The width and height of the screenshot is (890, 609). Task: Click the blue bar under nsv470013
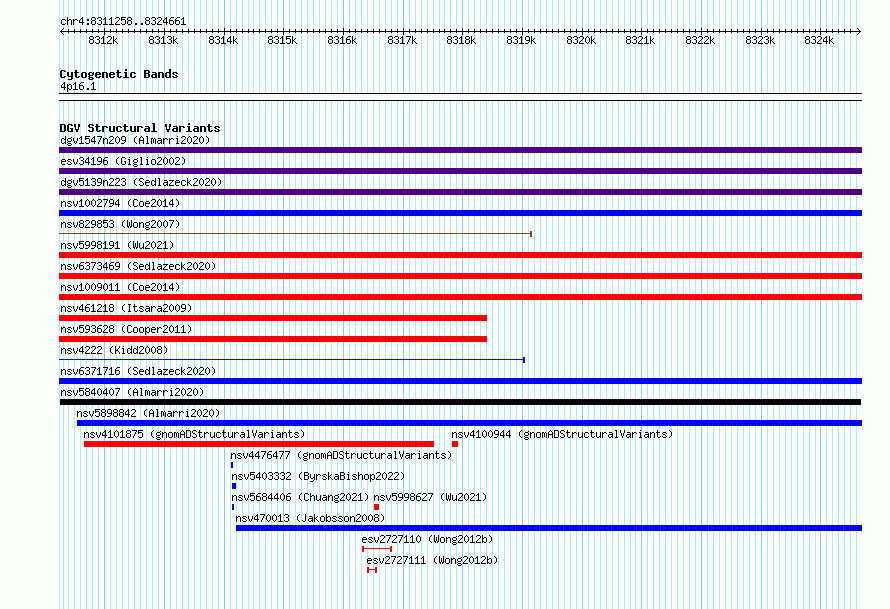tap(549, 528)
